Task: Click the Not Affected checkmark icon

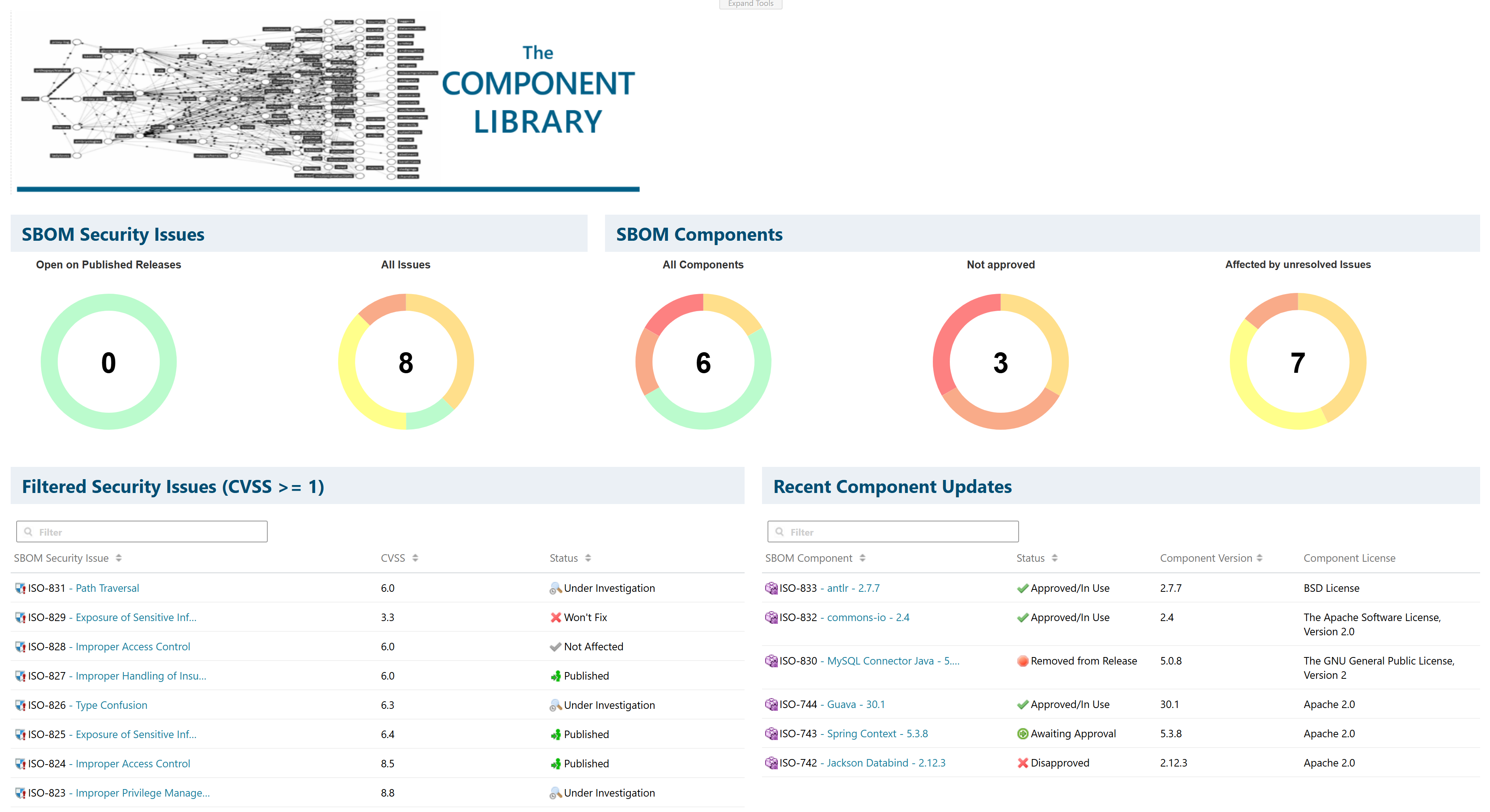Action: coord(555,647)
